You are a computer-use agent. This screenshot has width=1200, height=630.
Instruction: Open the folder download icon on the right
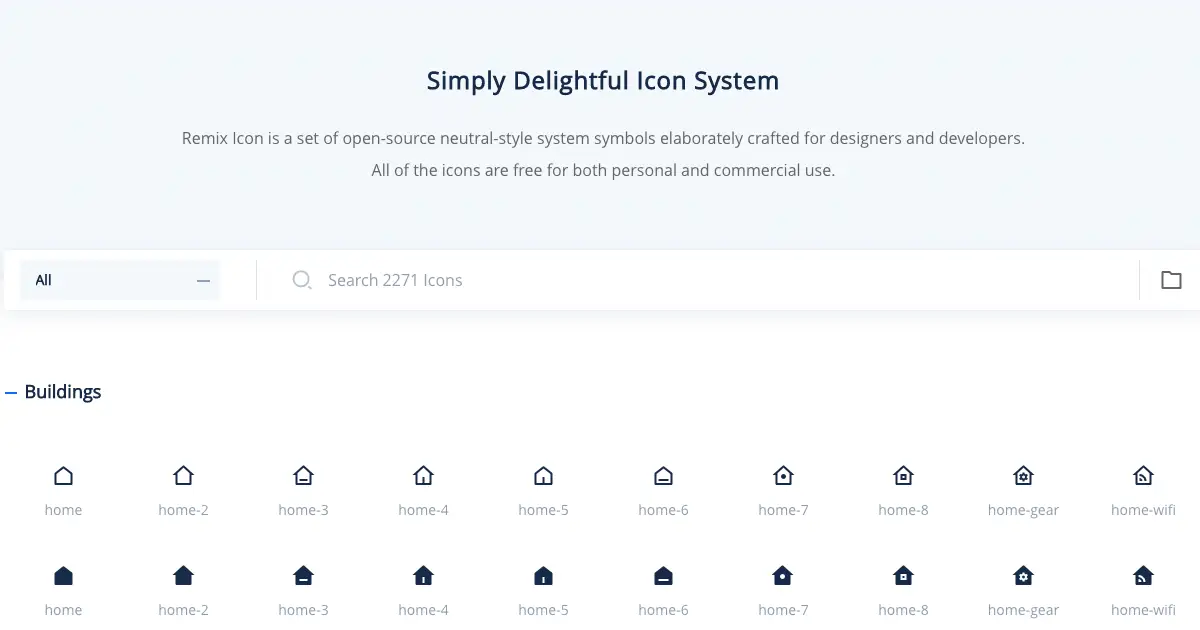pyautogui.click(x=1172, y=280)
